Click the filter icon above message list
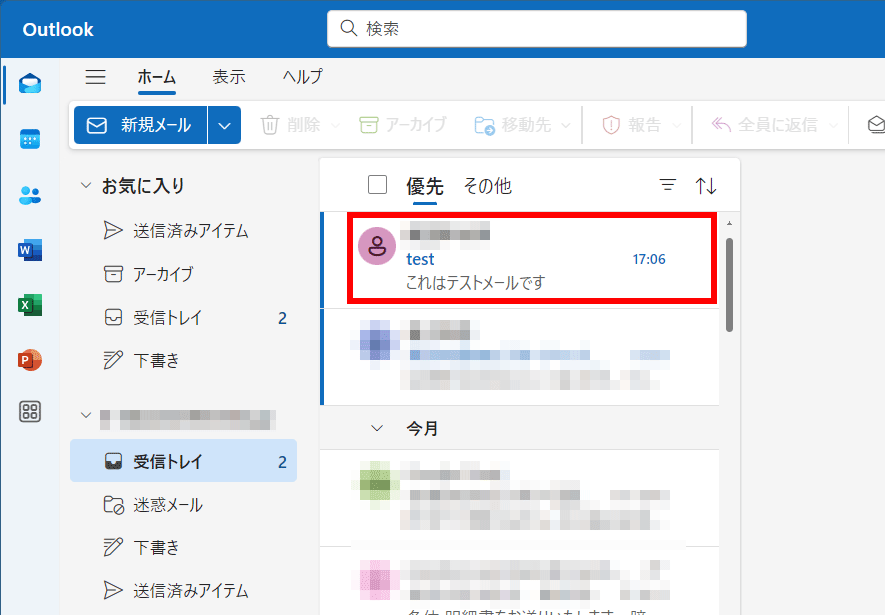The height and width of the screenshot is (615, 885). (668, 185)
